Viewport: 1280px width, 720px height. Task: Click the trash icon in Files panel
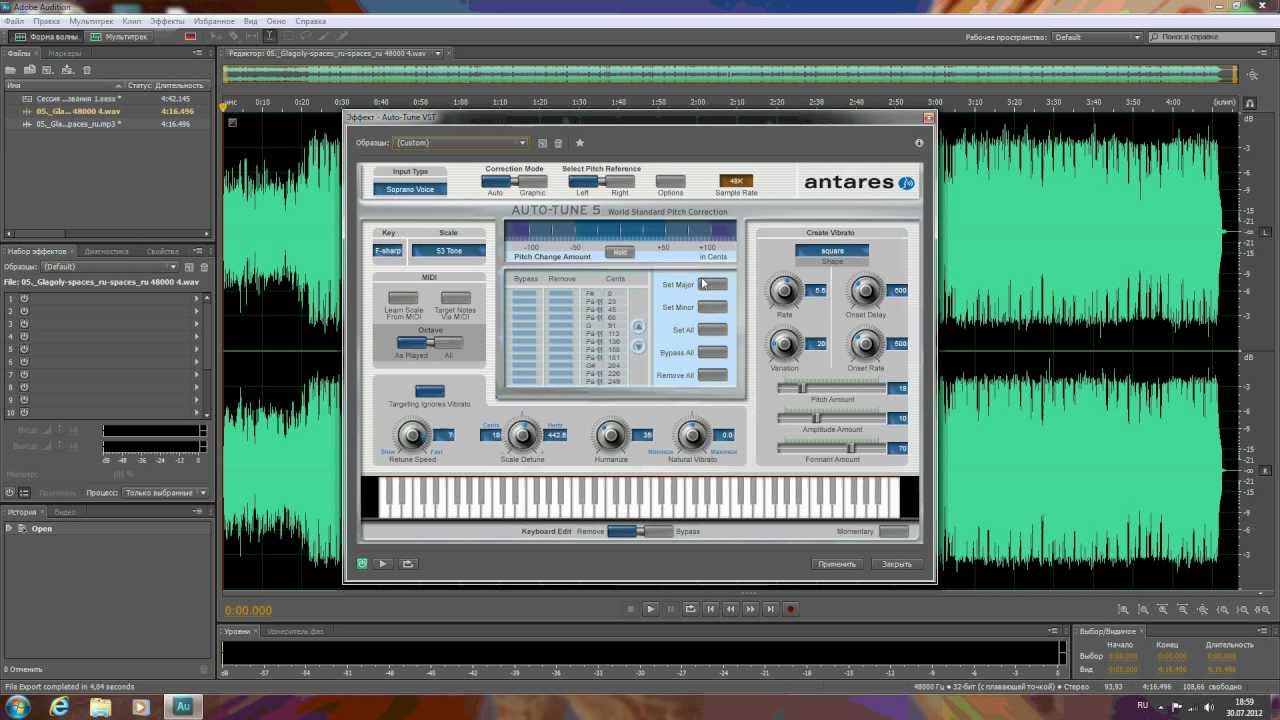[87, 70]
